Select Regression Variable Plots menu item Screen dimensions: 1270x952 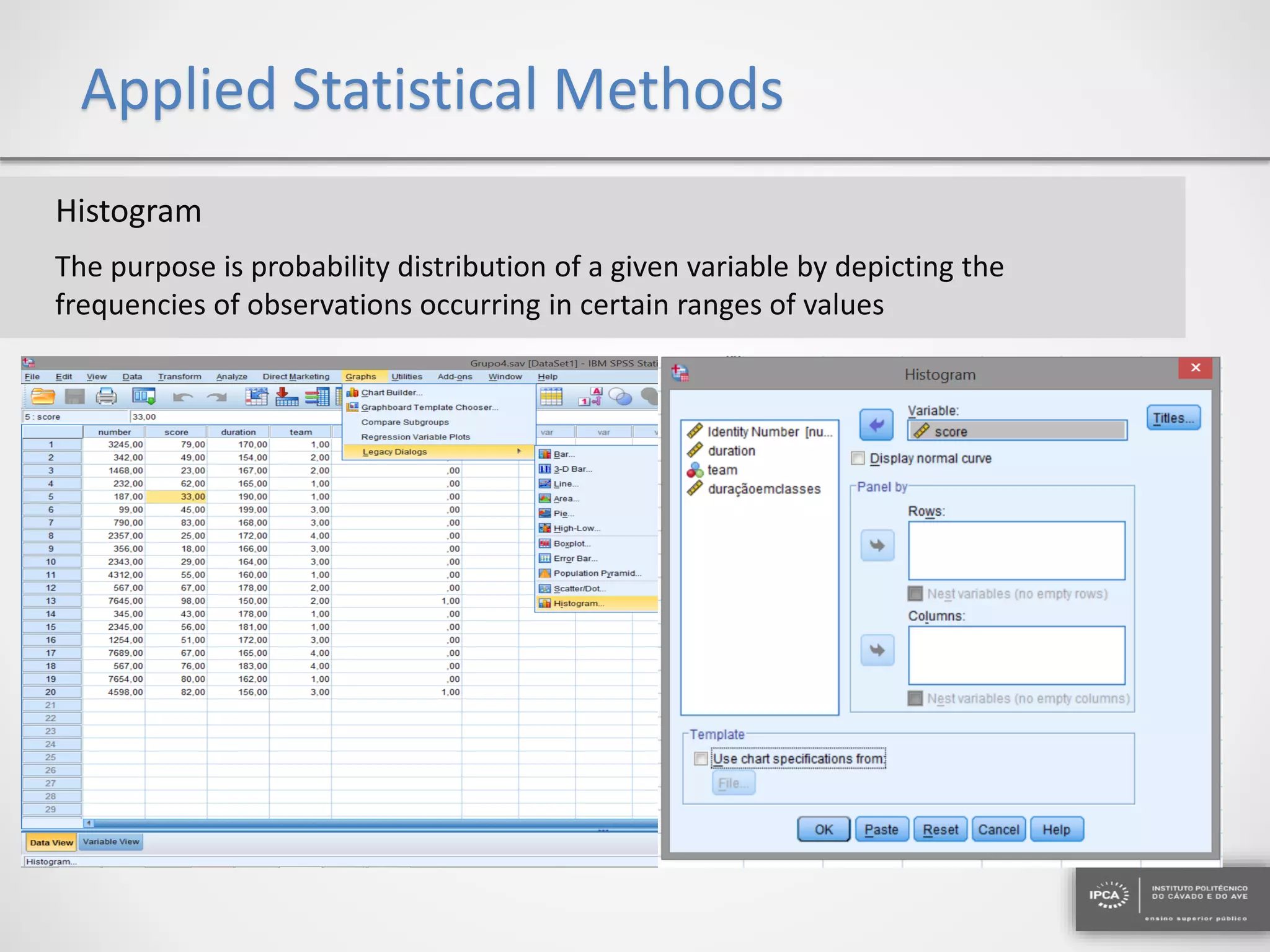coord(415,437)
